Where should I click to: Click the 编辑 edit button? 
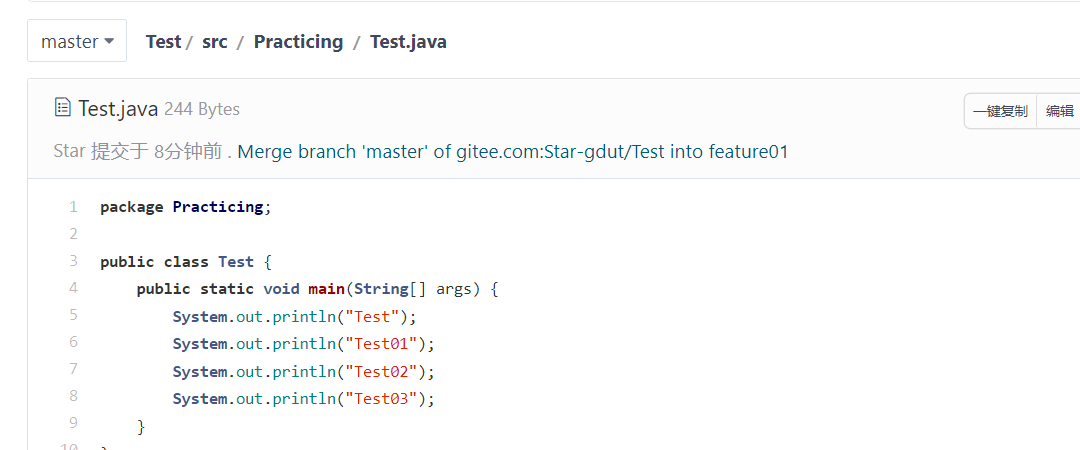1059,111
